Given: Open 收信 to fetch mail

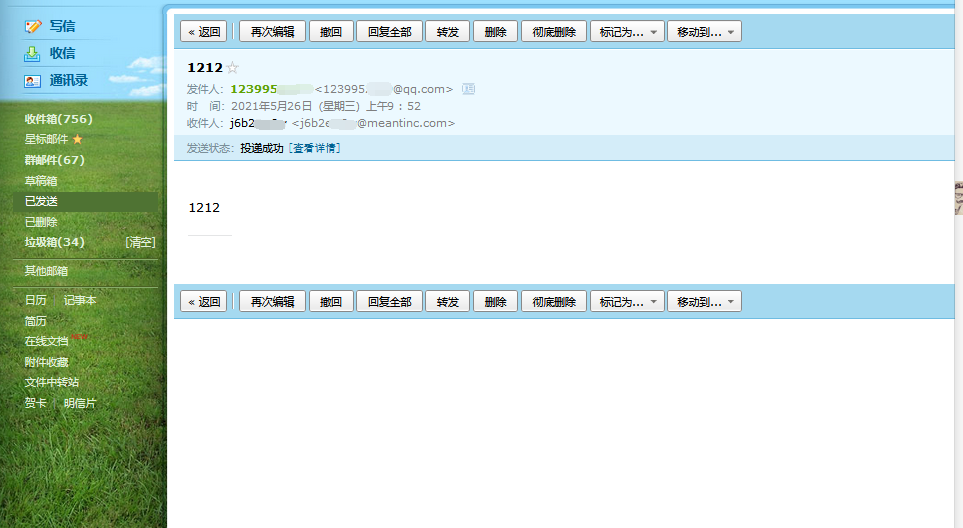Looking at the screenshot, I should 63,53.
